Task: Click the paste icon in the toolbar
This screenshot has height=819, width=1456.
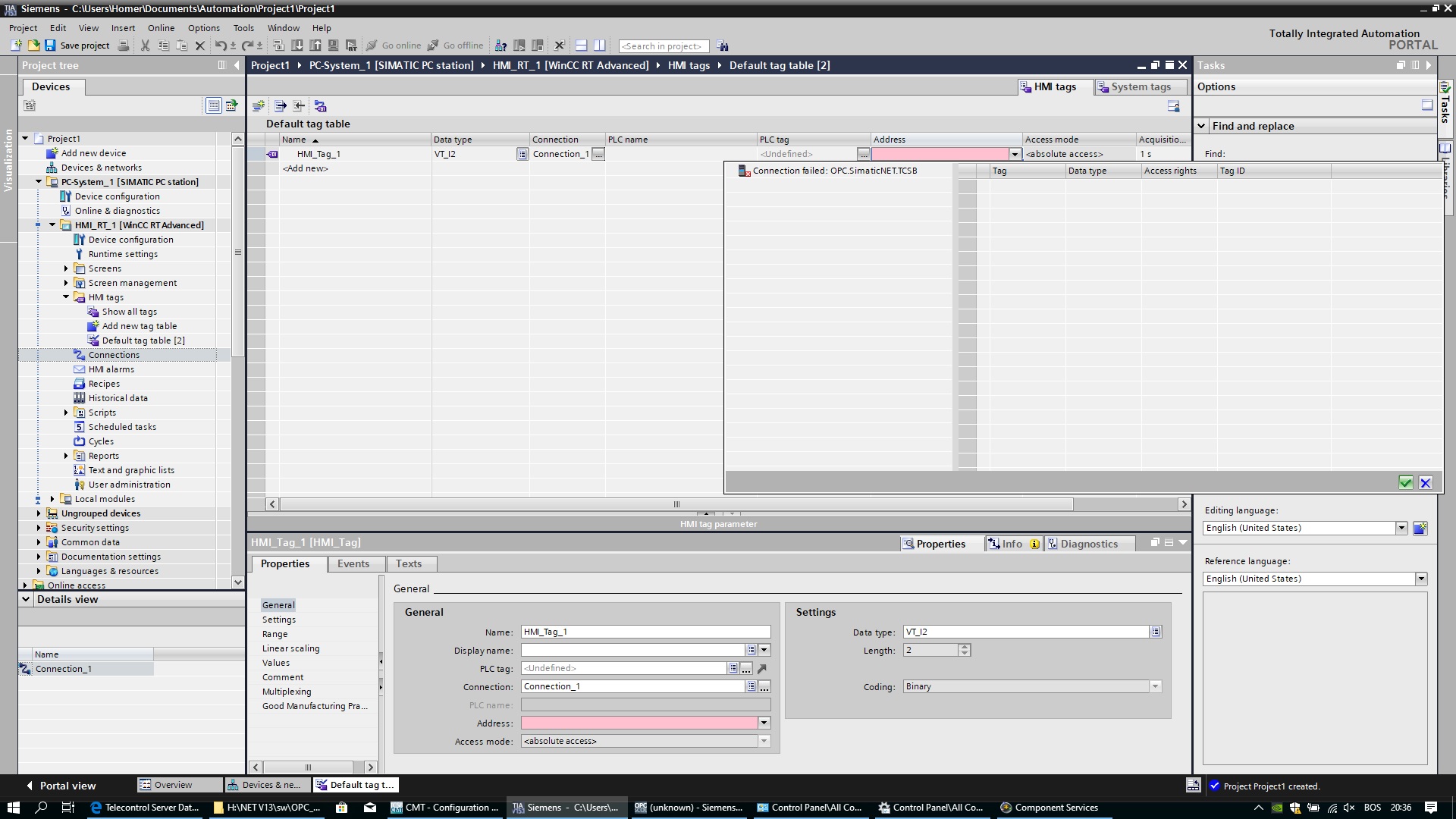Action: 181,45
